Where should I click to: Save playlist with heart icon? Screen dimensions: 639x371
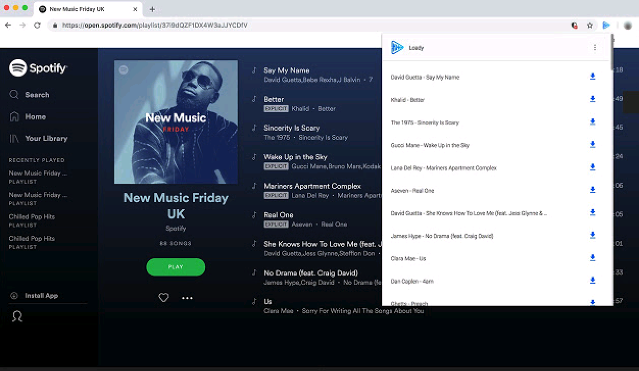[x=163, y=298]
